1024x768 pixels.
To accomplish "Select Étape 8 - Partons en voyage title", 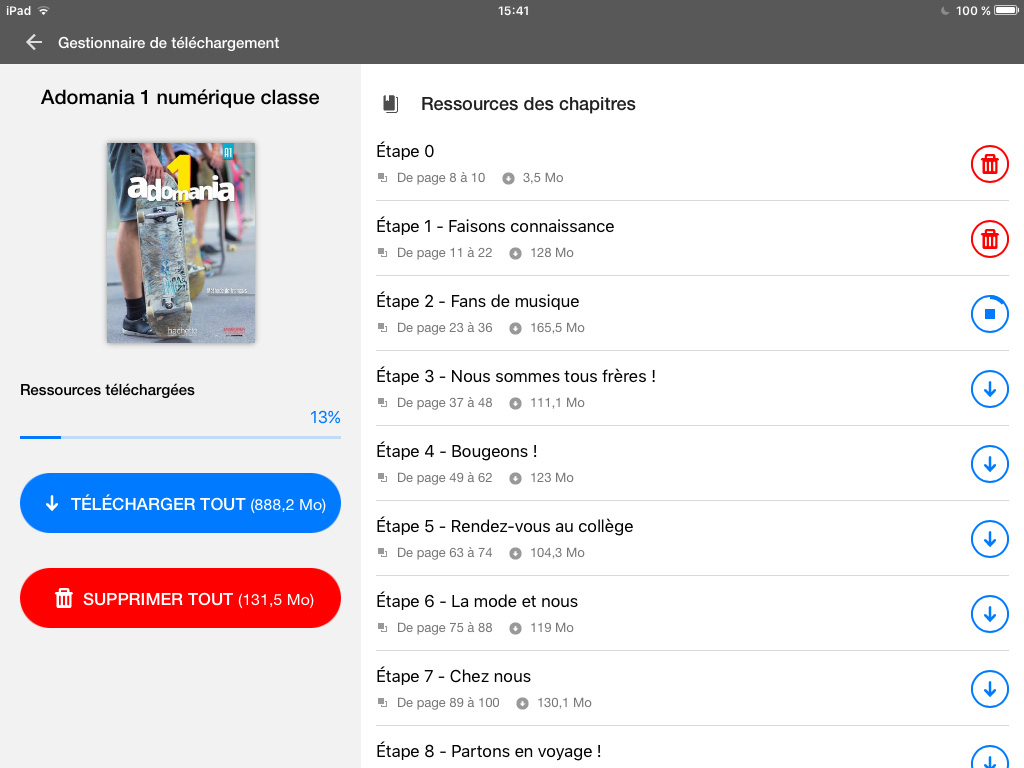I will (x=488, y=752).
